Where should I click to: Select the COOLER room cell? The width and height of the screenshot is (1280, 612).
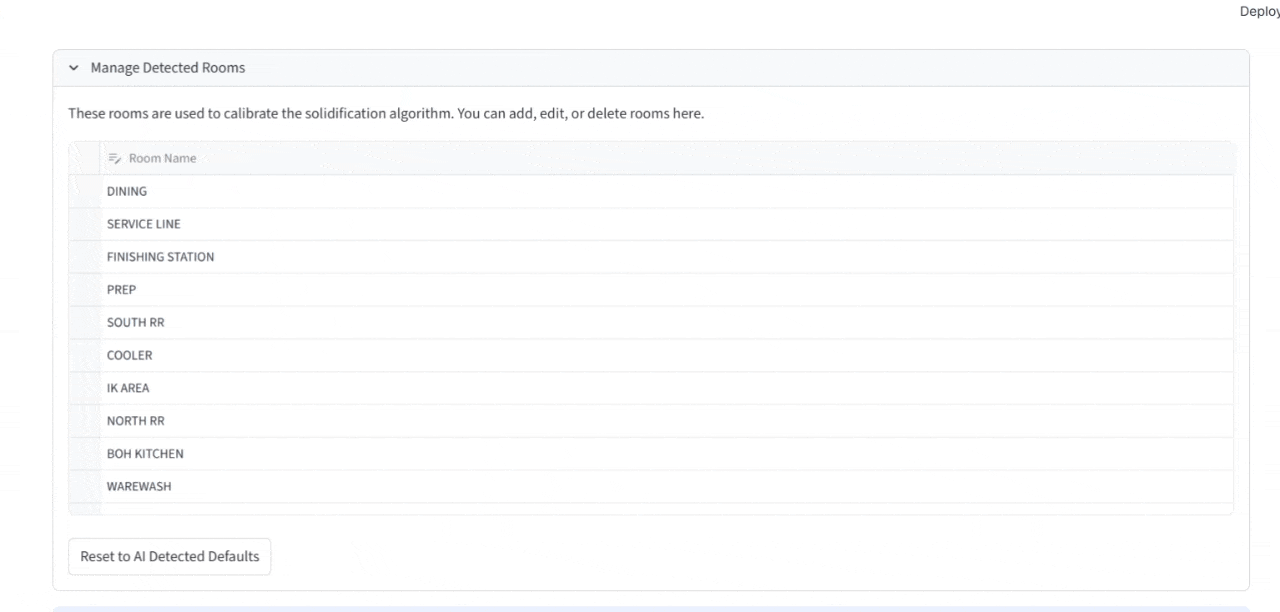tap(129, 355)
